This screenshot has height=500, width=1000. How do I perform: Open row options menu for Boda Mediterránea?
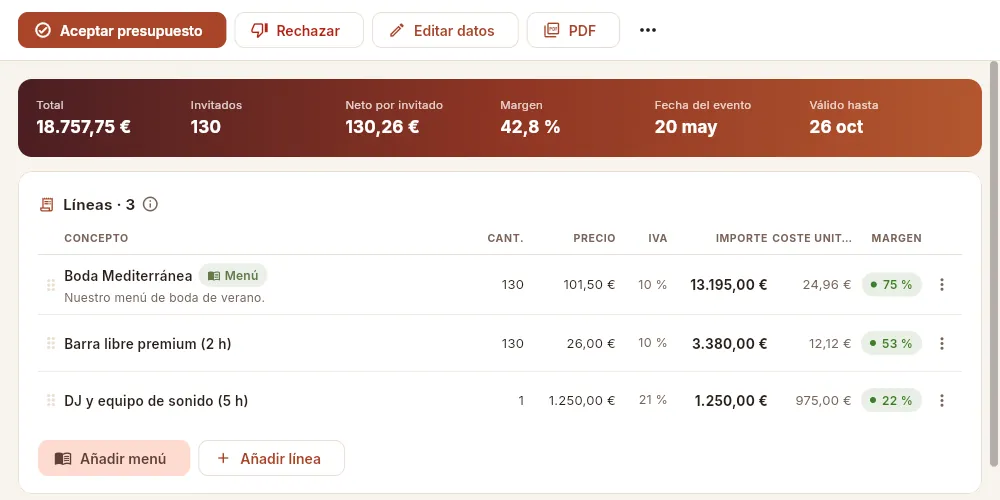pos(942,284)
